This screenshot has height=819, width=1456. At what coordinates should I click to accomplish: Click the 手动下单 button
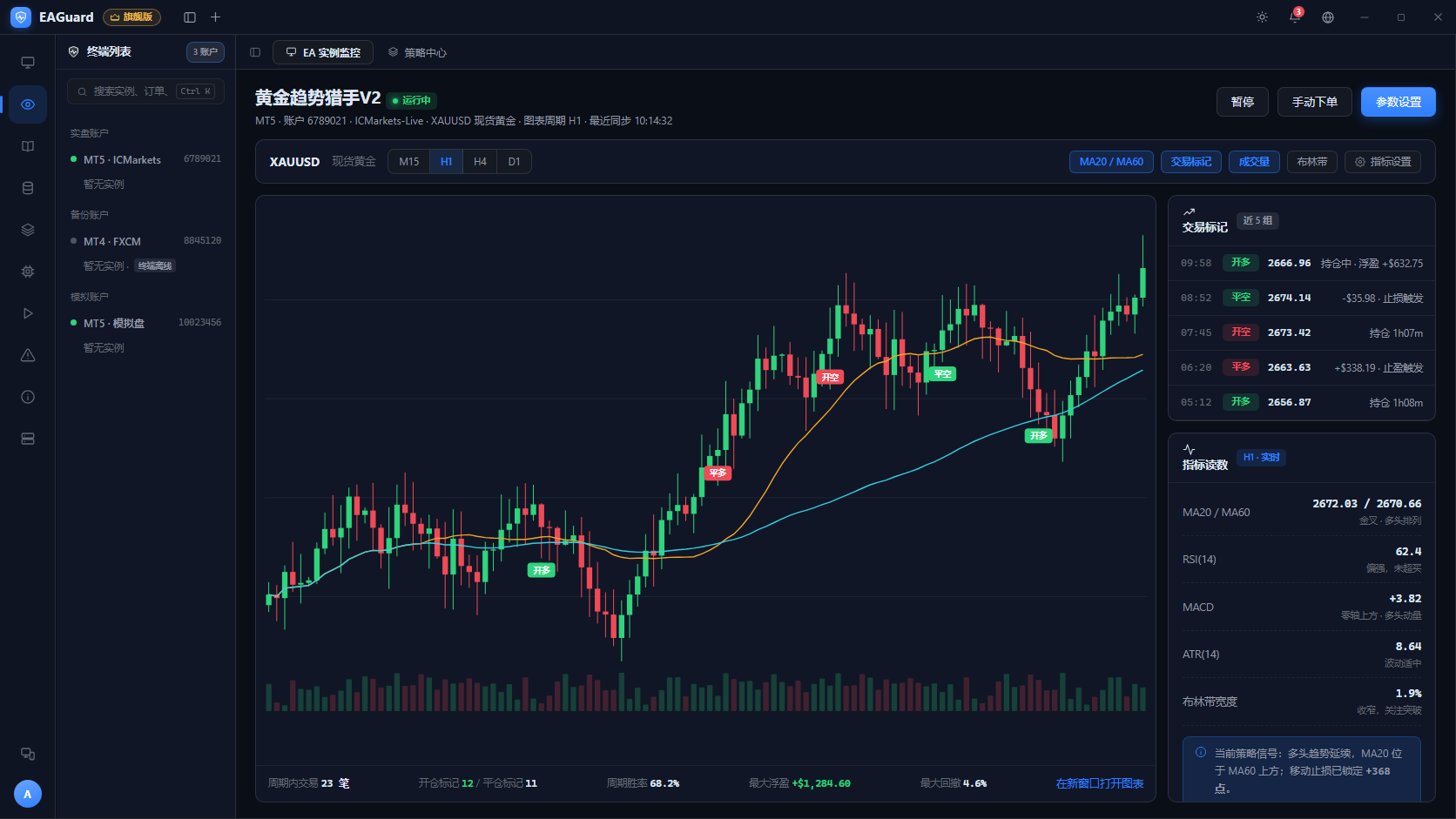pyautogui.click(x=1315, y=102)
